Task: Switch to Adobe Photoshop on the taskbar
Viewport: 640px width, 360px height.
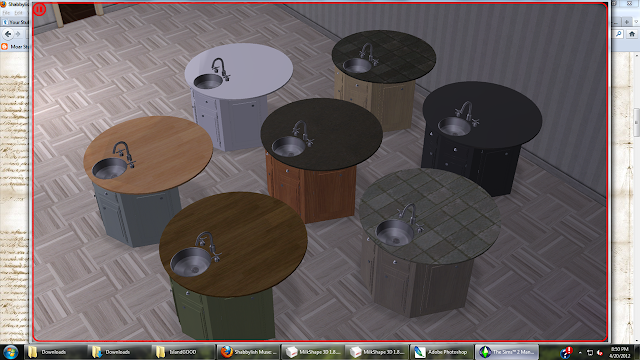Action: point(442,352)
